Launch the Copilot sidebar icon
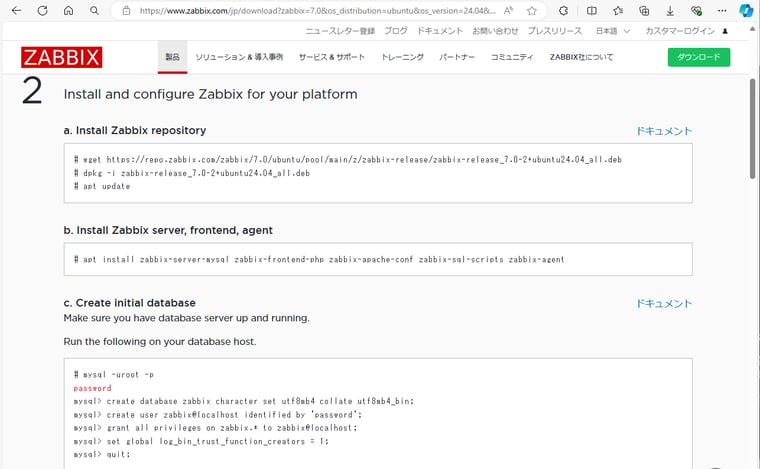 (746, 11)
